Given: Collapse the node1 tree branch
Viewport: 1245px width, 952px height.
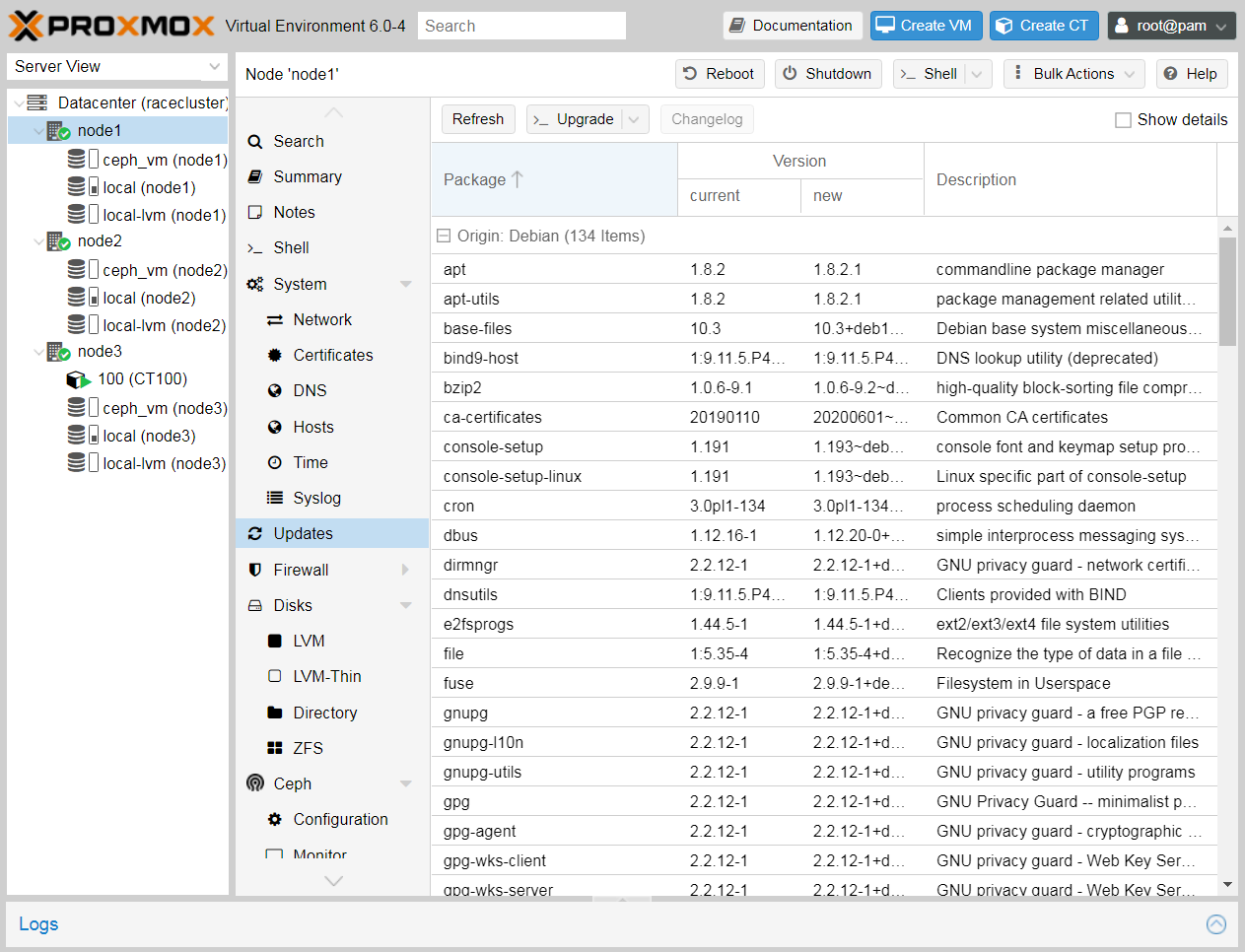Looking at the screenshot, I should (x=38, y=131).
